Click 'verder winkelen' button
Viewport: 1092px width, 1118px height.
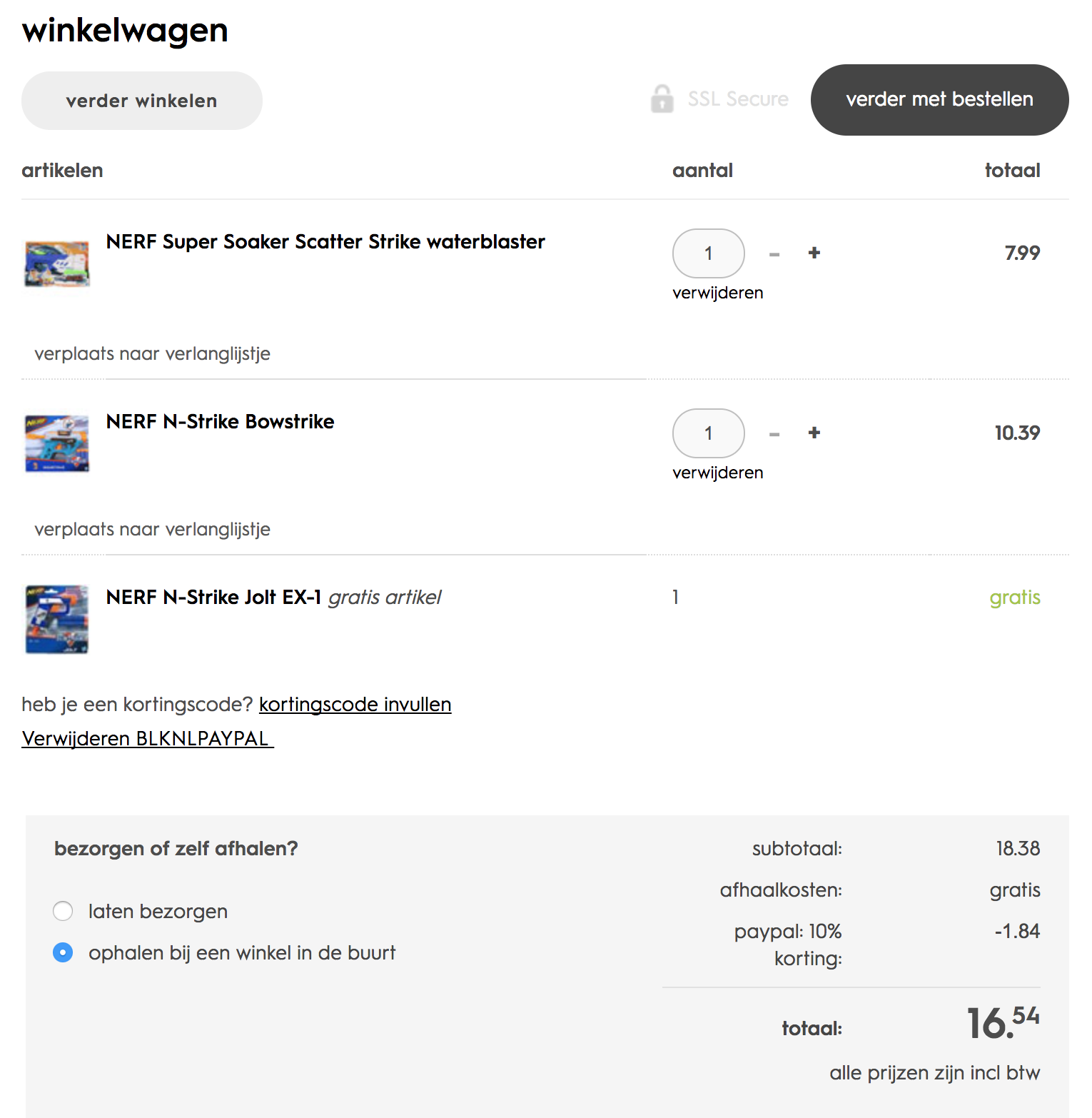pos(141,101)
